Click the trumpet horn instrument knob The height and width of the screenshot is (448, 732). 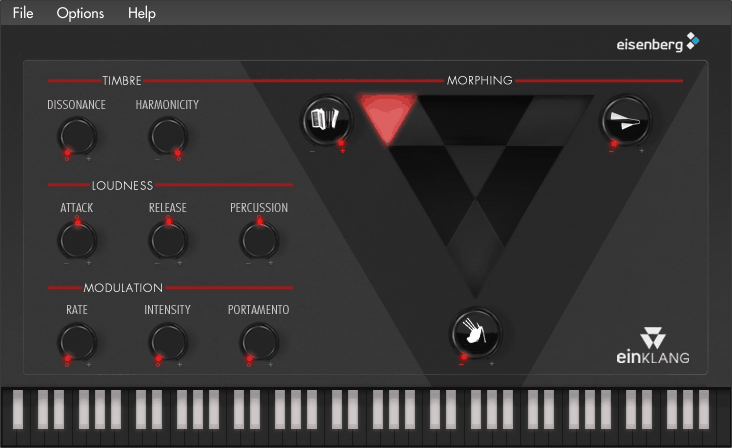coord(626,120)
